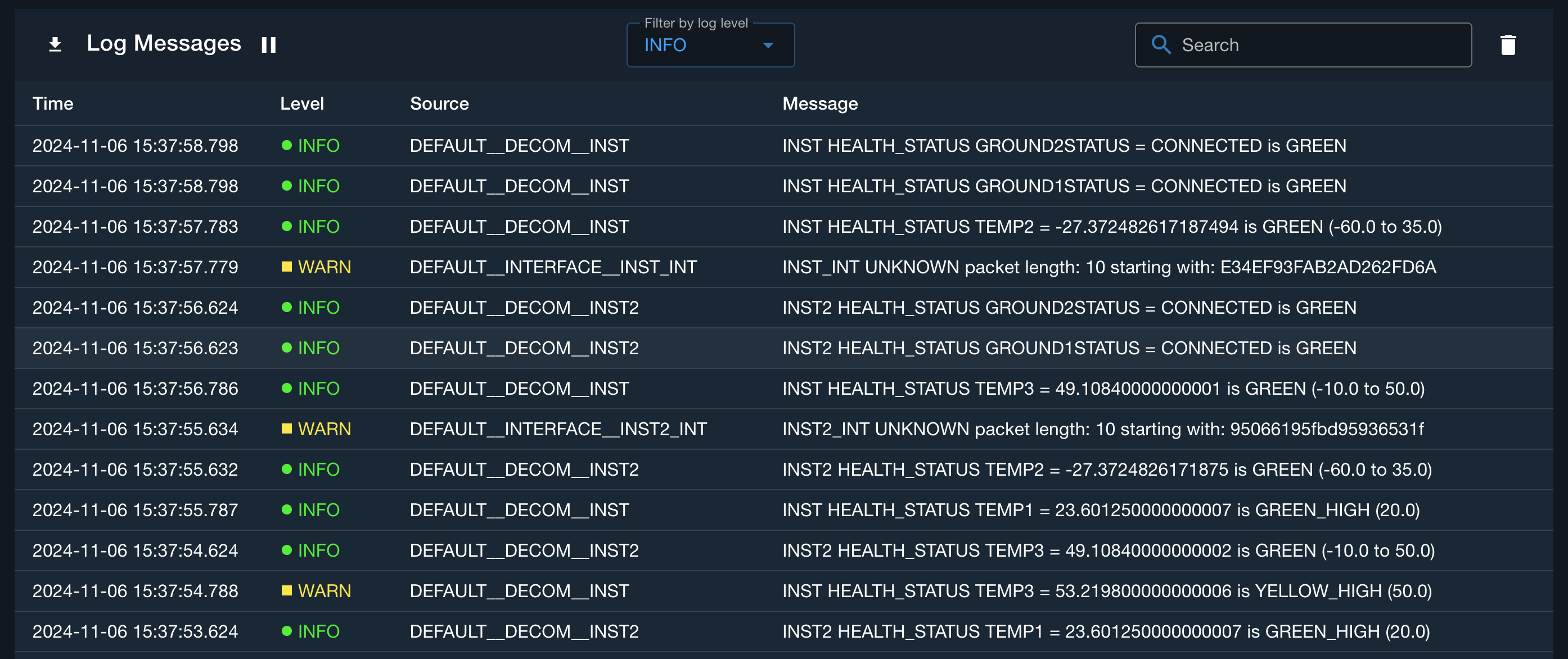Click the green INFO dot at 15:37:56.786
1568x659 pixels.
[287, 388]
